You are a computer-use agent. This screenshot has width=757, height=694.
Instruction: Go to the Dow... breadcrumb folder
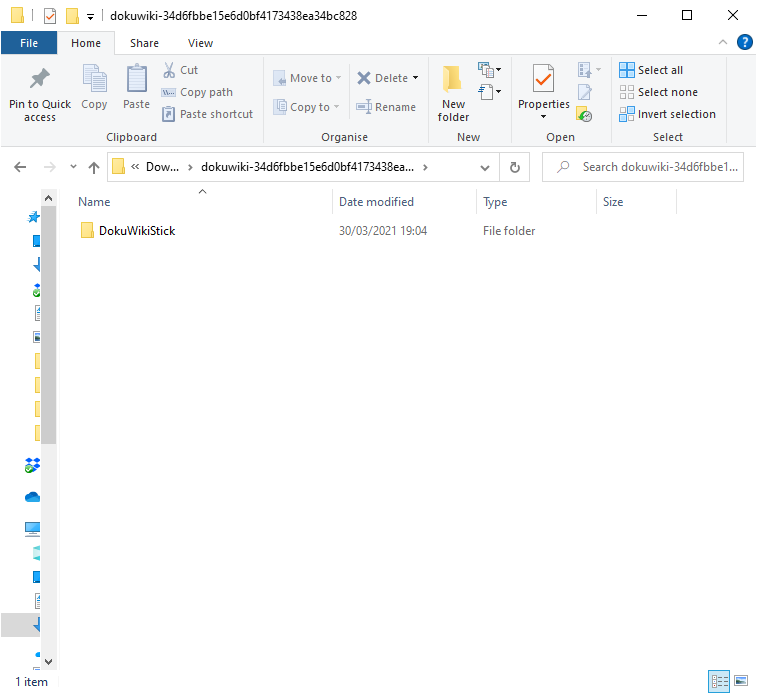pyautogui.click(x=162, y=167)
